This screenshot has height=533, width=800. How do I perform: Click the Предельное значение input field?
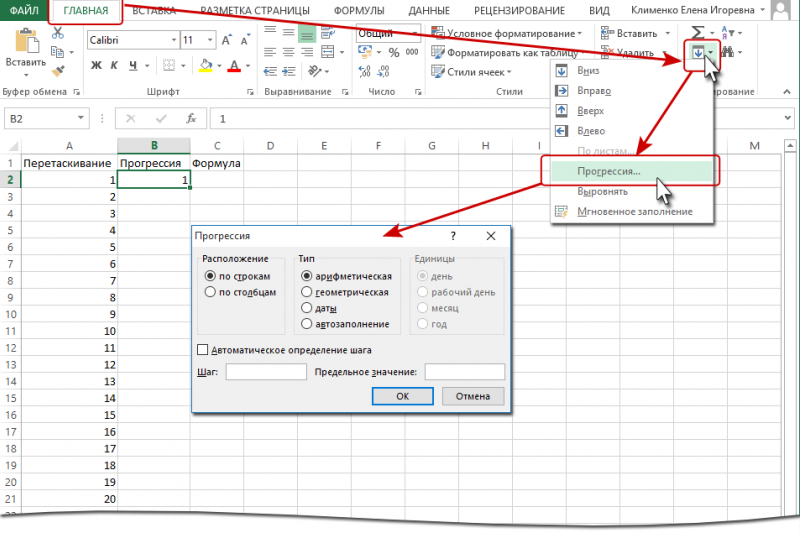(465, 372)
